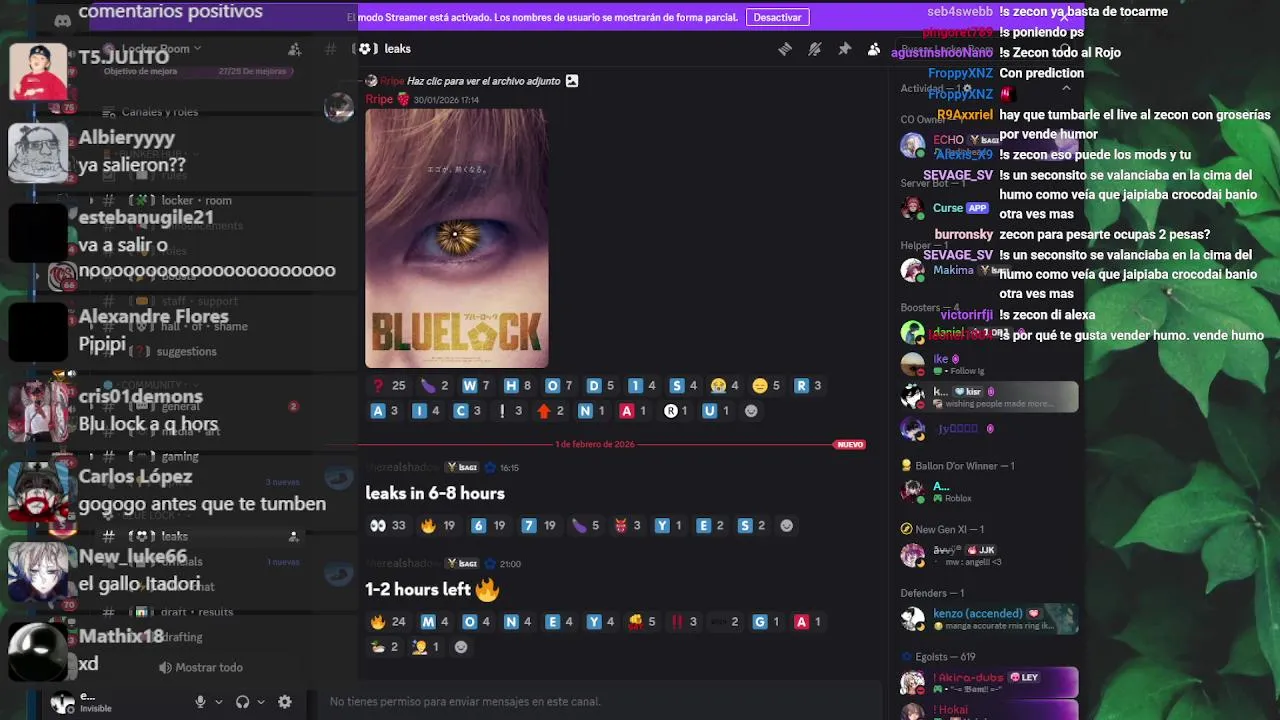This screenshot has width=1280, height=720.
Task: Click the invite people icon by server name
Action: [x=294, y=49]
